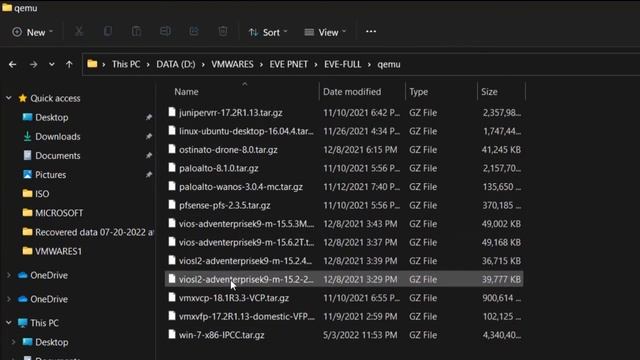Expand the first OneDrive entry
640x360 pixels.
click(9, 276)
